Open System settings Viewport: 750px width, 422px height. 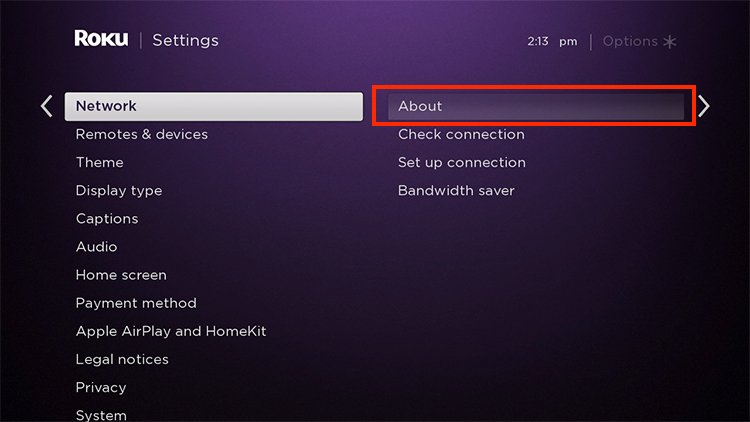pyautogui.click(x=101, y=415)
